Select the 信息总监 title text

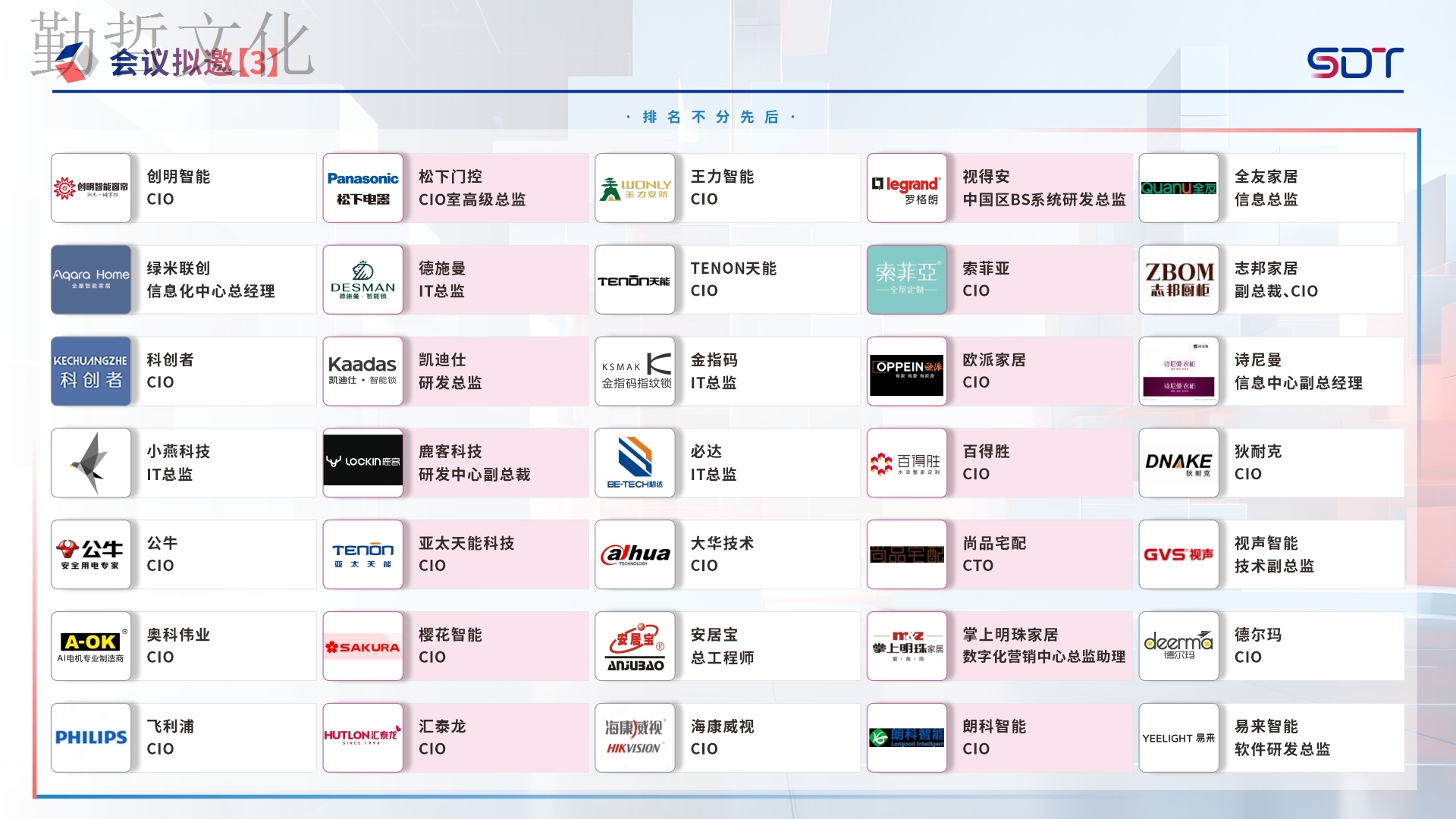[x=1266, y=199]
